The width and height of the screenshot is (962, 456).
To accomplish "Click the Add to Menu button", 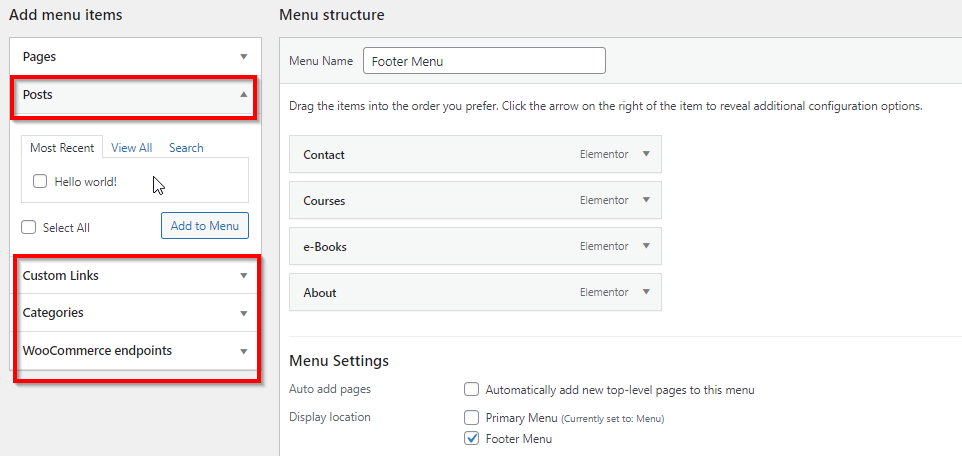I will [x=205, y=226].
